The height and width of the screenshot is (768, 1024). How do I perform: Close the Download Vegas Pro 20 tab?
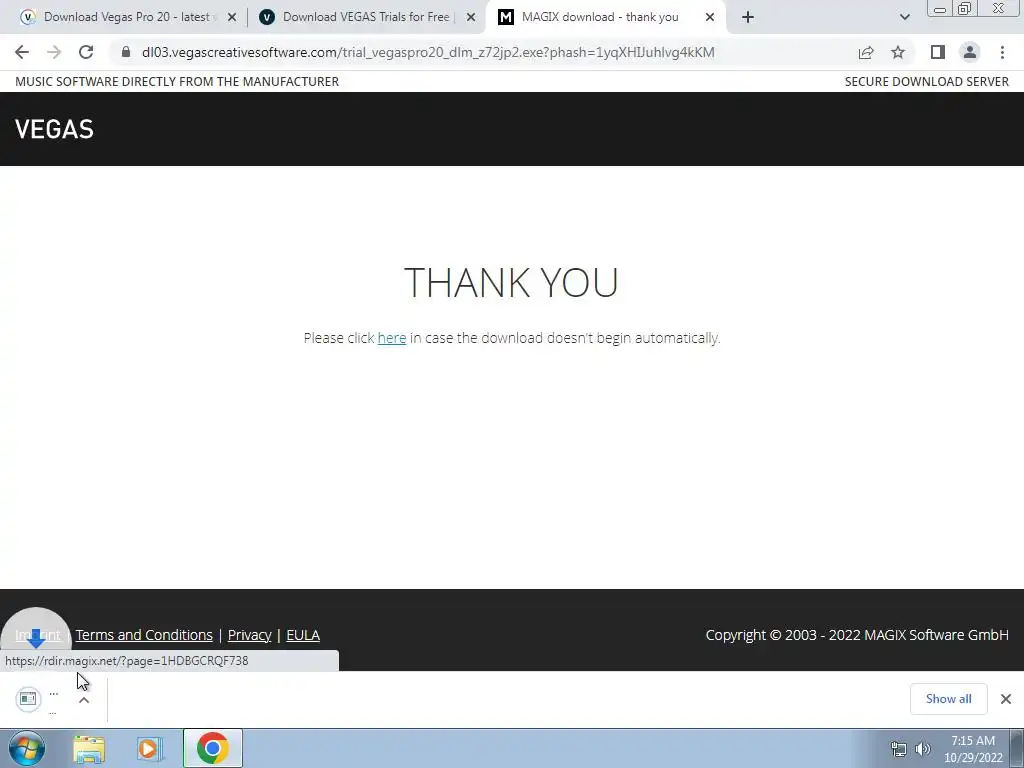pyautogui.click(x=232, y=17)
